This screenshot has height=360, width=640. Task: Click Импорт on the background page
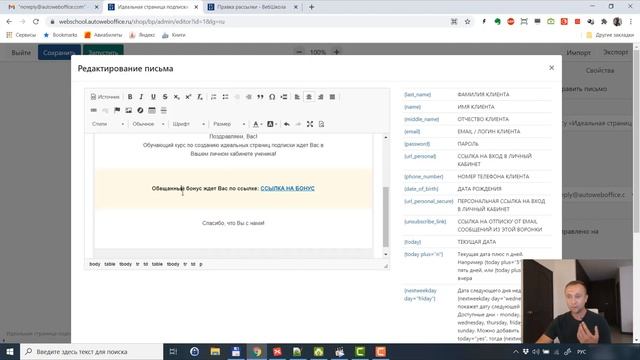point(578,52)
